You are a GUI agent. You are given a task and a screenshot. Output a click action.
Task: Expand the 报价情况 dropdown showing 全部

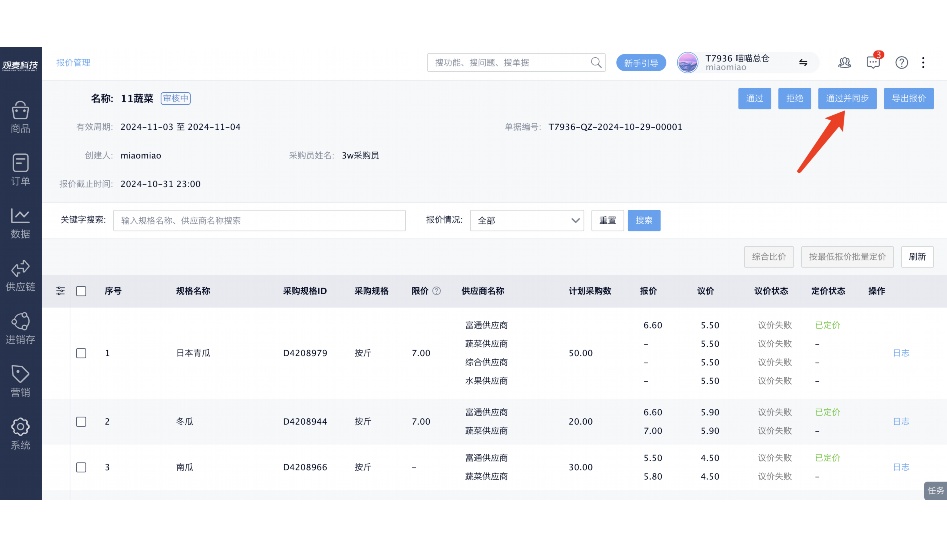tap(527, 220)
